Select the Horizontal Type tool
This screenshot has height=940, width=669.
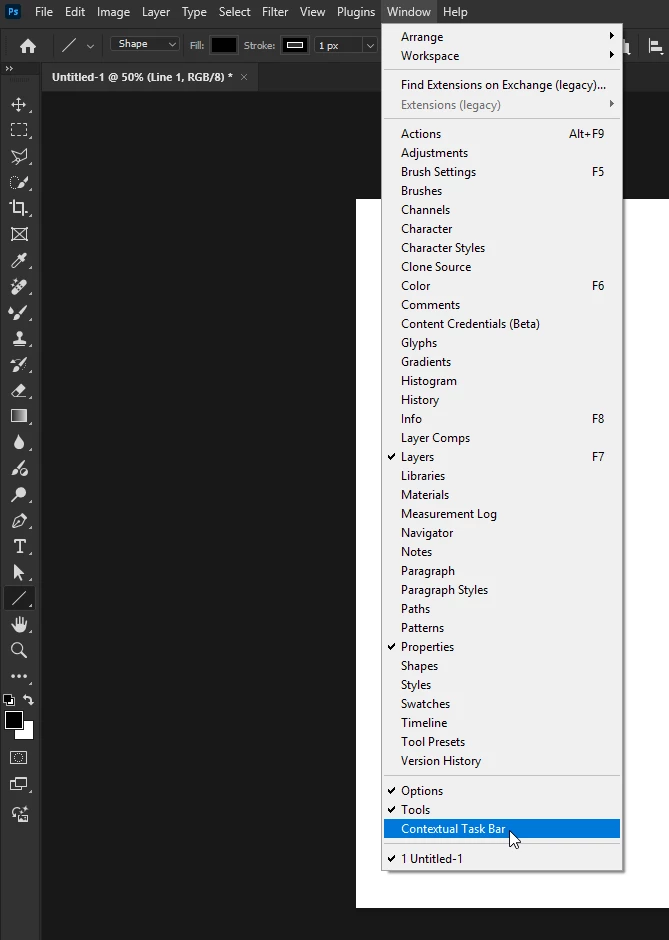tap(19, 546)
